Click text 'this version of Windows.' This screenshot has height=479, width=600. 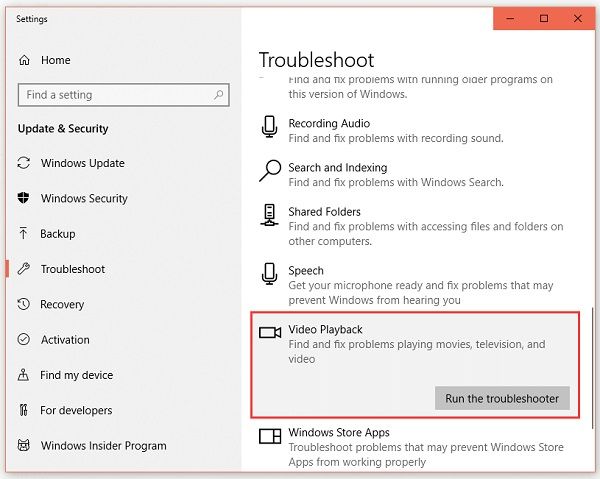pyautogui.click(x=348, y=94)
